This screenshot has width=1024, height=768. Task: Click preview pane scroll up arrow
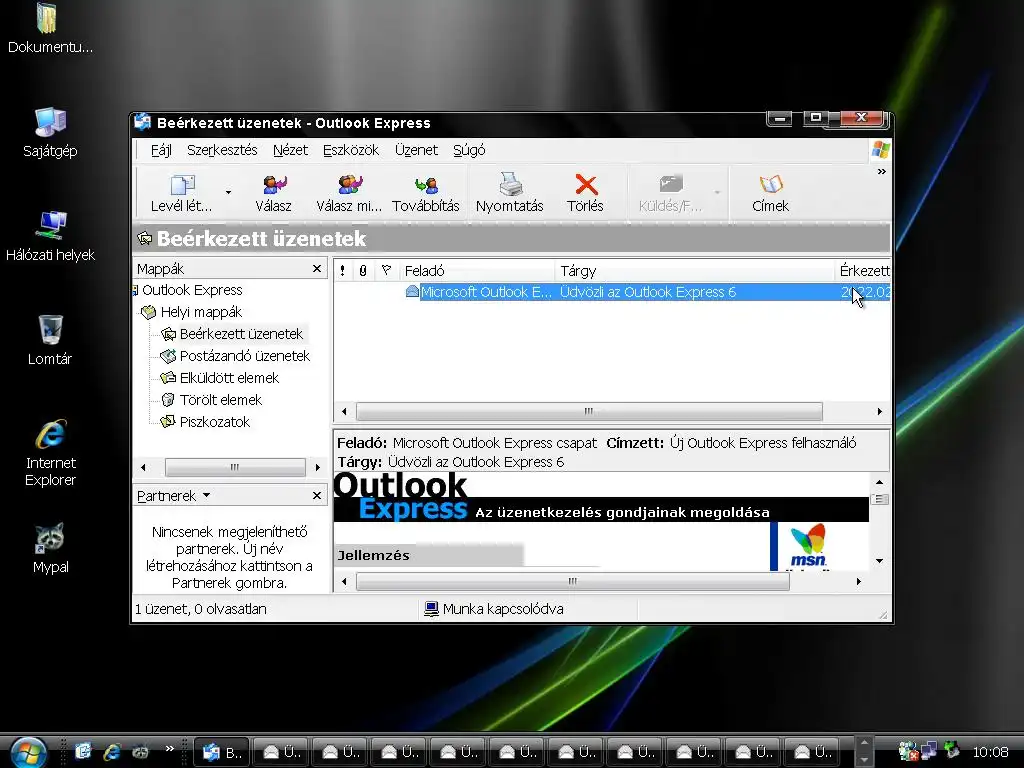[x=879, y=482]
